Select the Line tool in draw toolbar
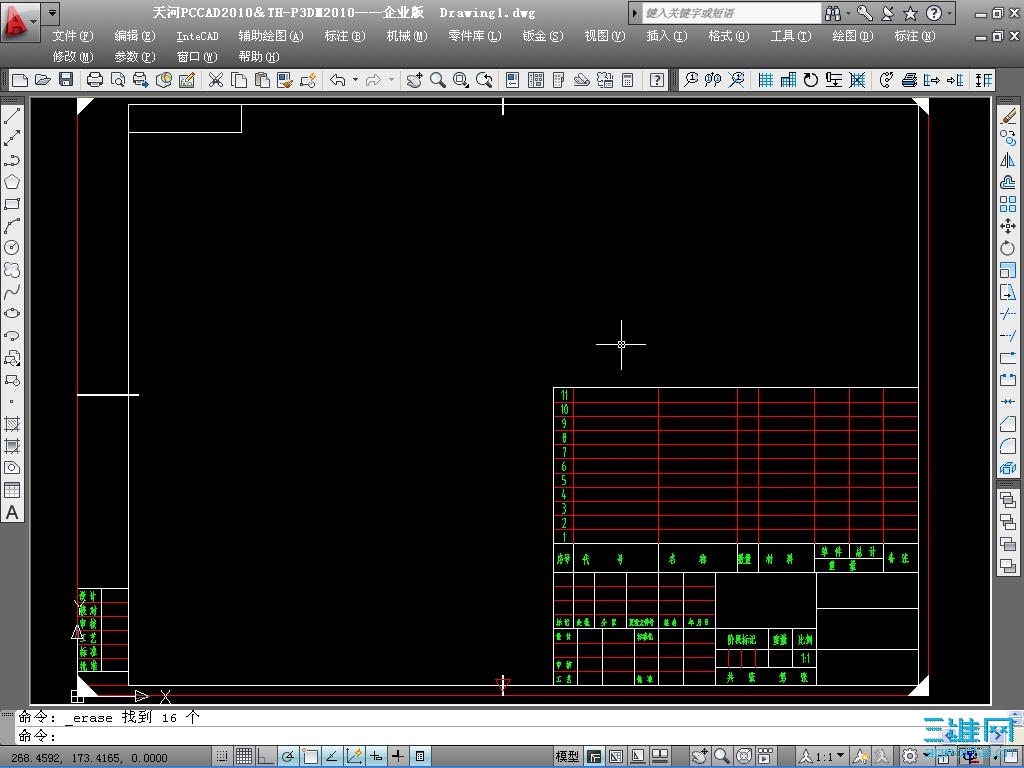 [12, 116]
